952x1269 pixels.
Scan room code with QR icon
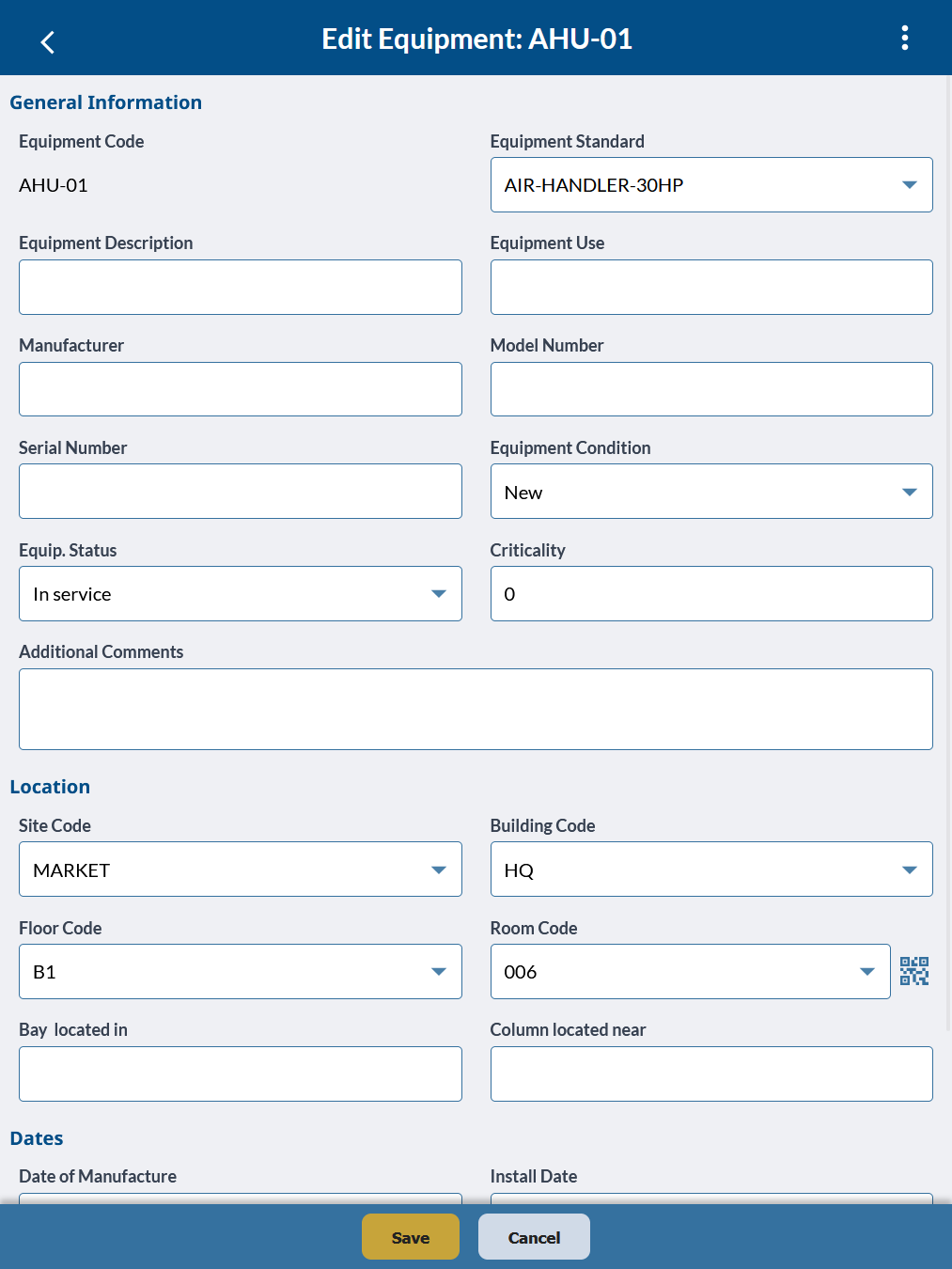[x=913, y=971]
